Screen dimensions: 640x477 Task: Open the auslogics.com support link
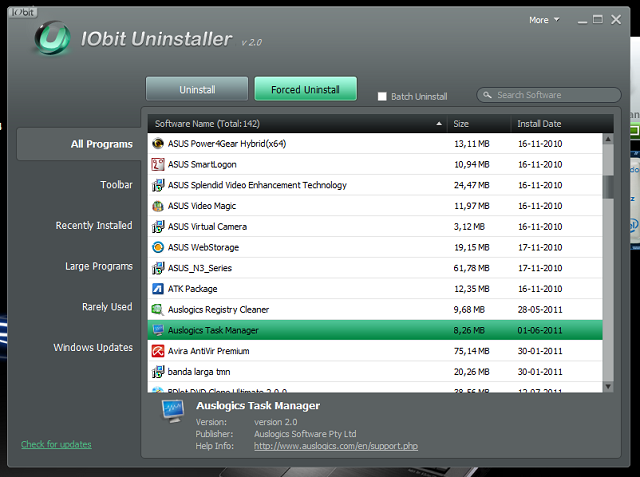(336, 446)
